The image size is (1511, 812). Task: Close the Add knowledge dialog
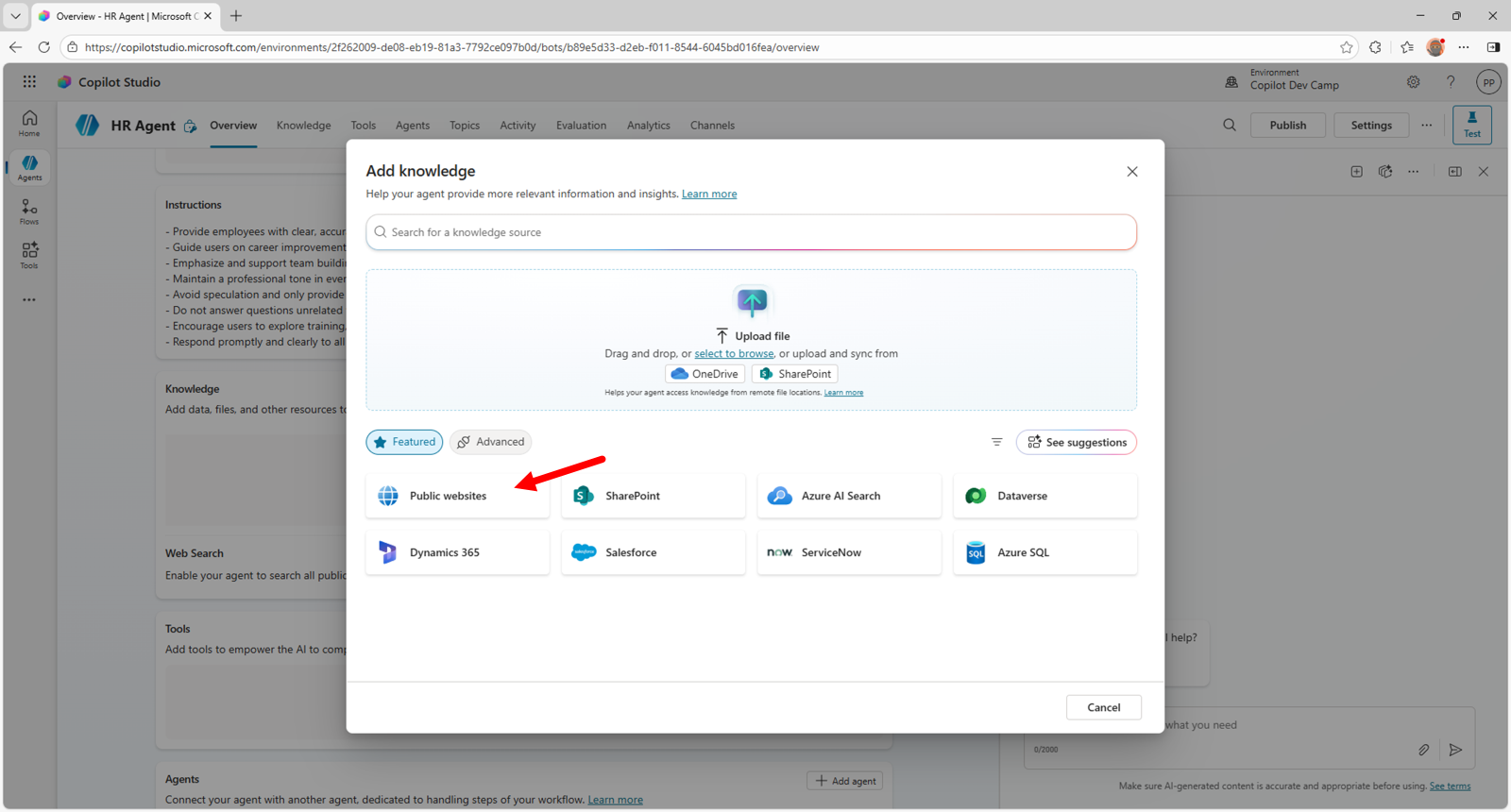coord(1131,172)
